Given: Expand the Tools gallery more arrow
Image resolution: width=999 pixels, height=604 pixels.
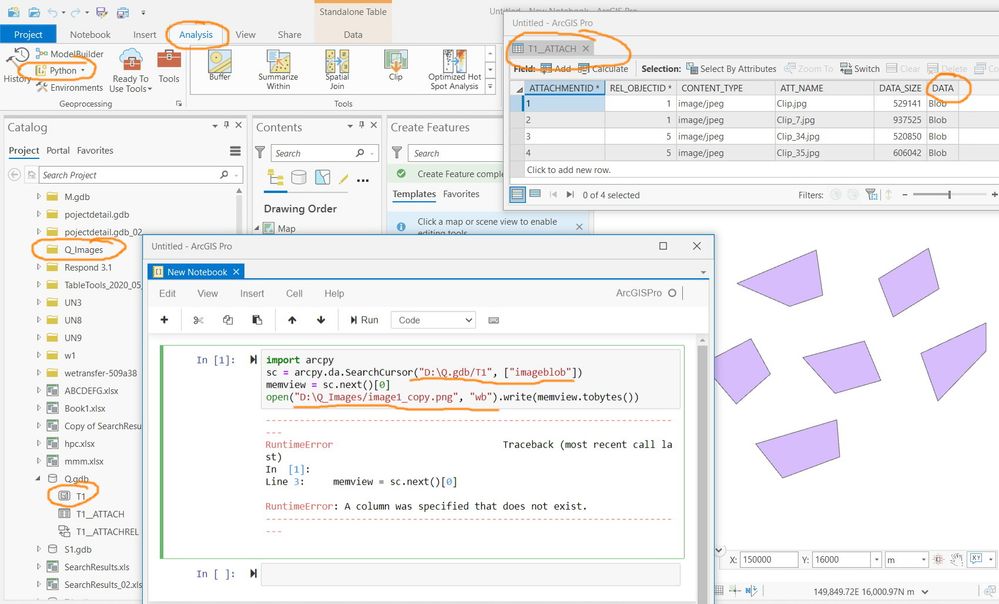Looking at the screenshot, I should (x=490, y=85).
